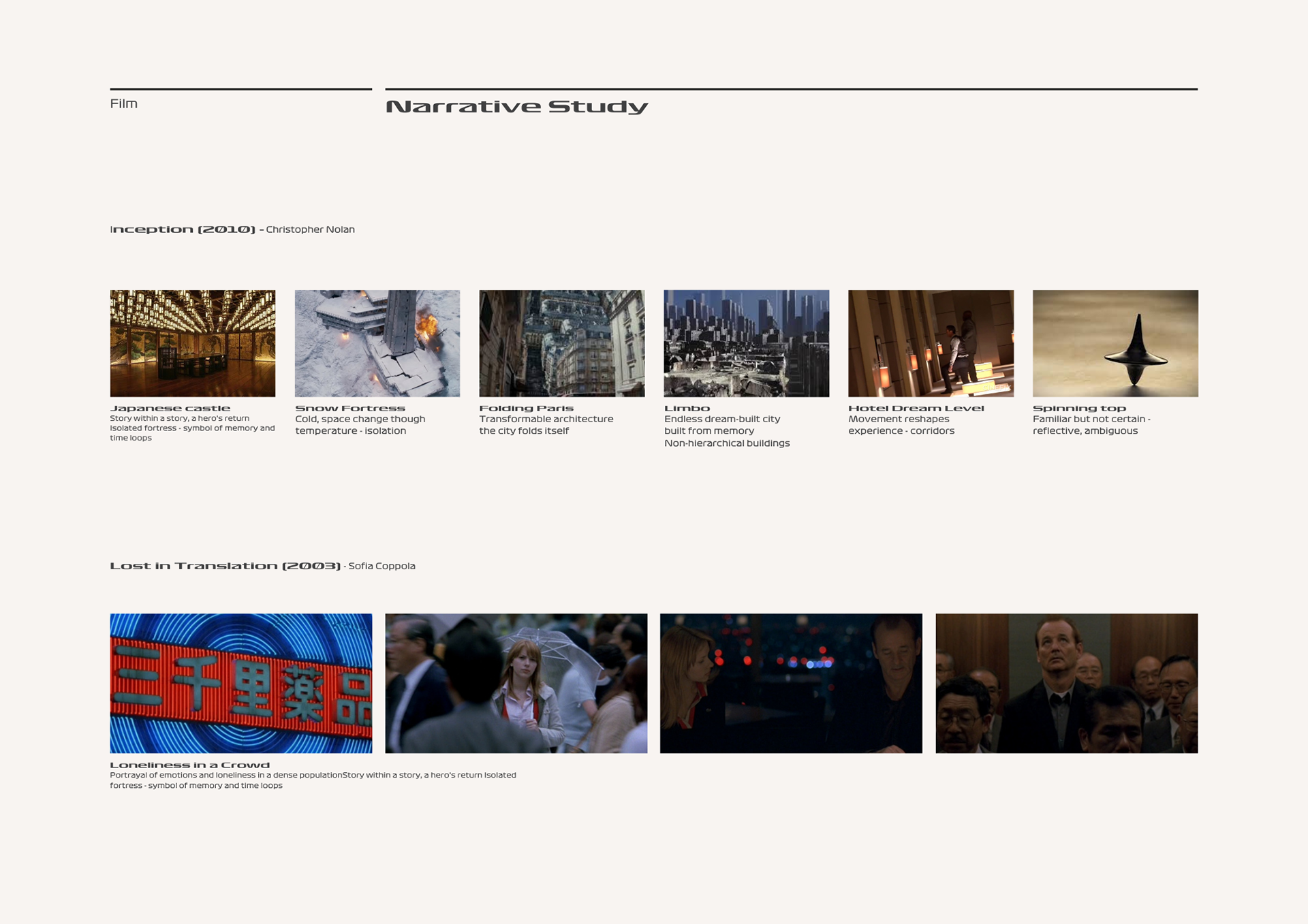
Task: Select the Christopher Nolan director text
Action: tap(310, 229)
